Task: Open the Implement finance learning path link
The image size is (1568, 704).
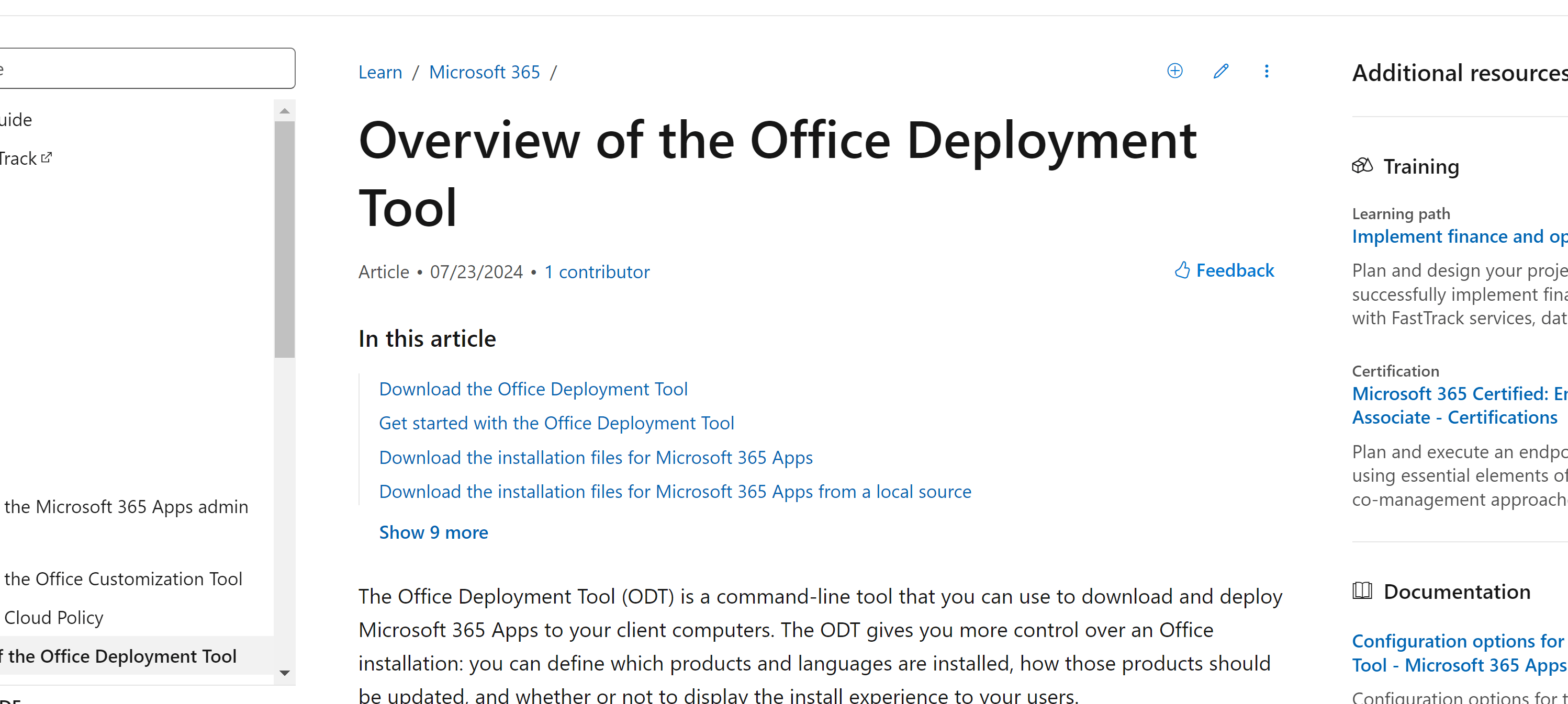Action: point(1460,236)
